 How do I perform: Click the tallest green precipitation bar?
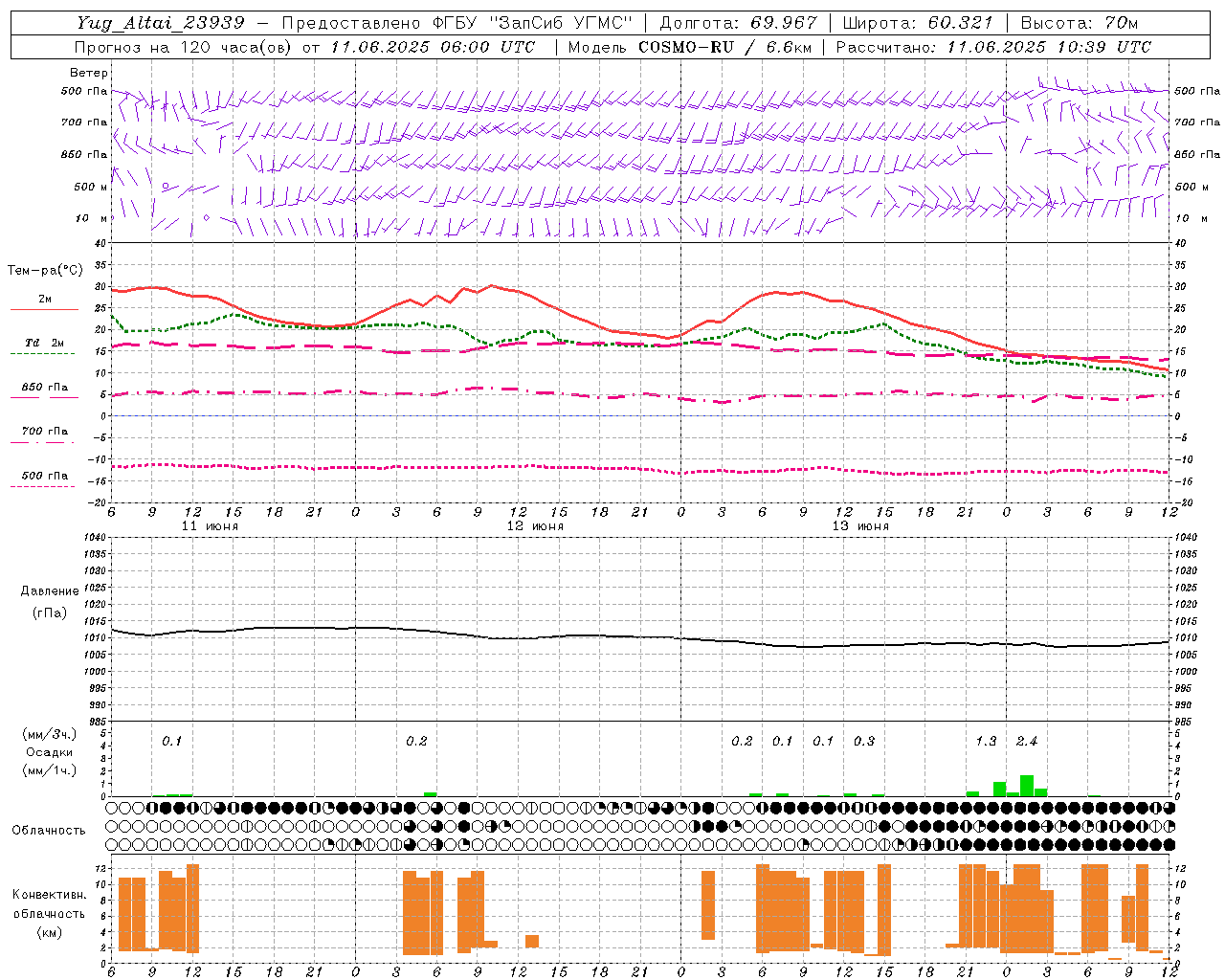pos(1027,786)
